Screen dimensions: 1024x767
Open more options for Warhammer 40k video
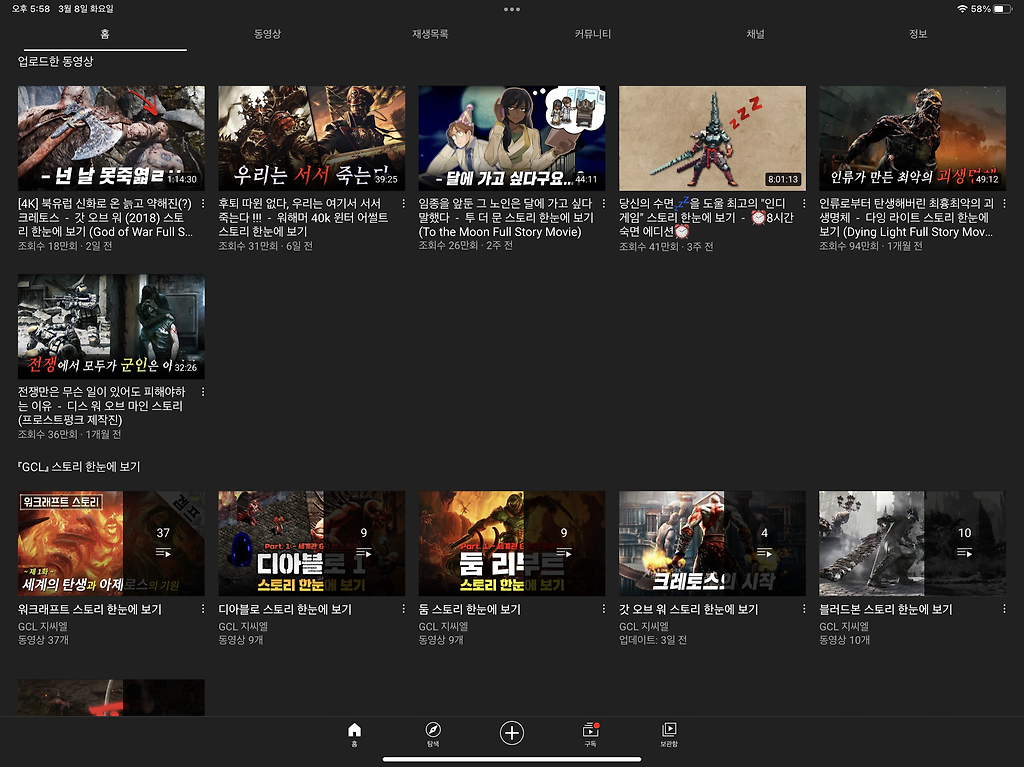(404, 203)
